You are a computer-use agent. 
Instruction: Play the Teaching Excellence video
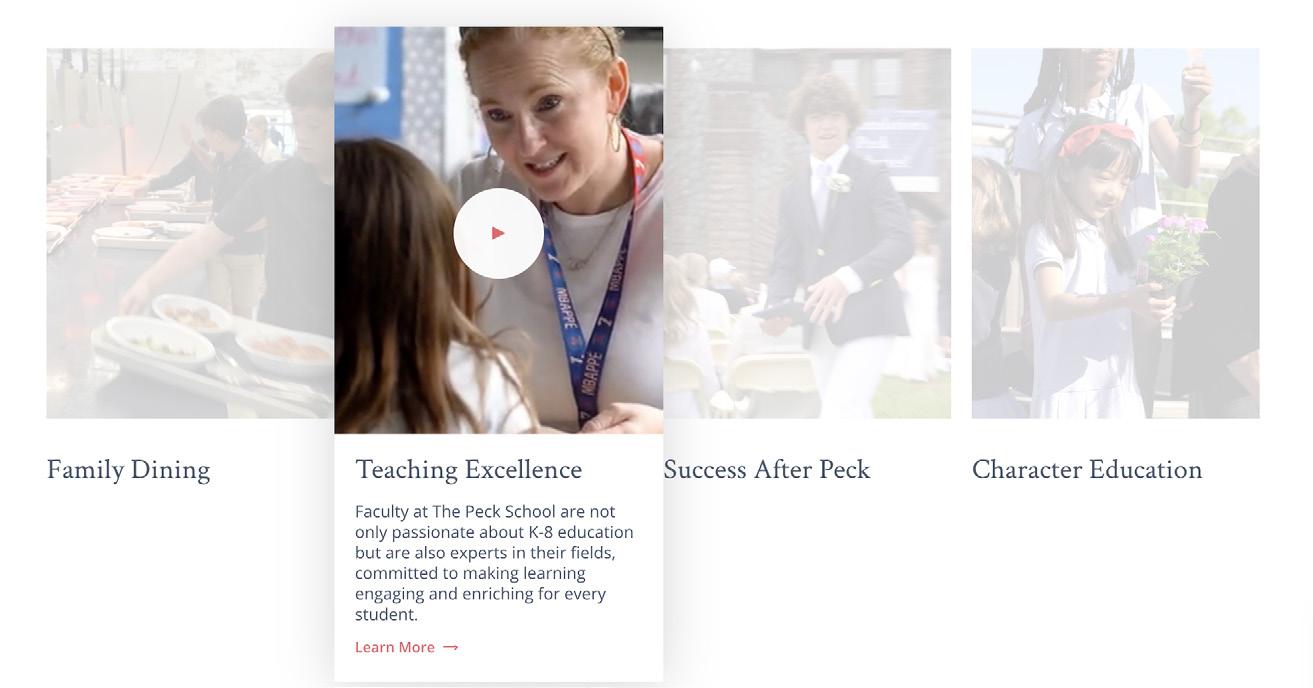click(x=498, y=233)
